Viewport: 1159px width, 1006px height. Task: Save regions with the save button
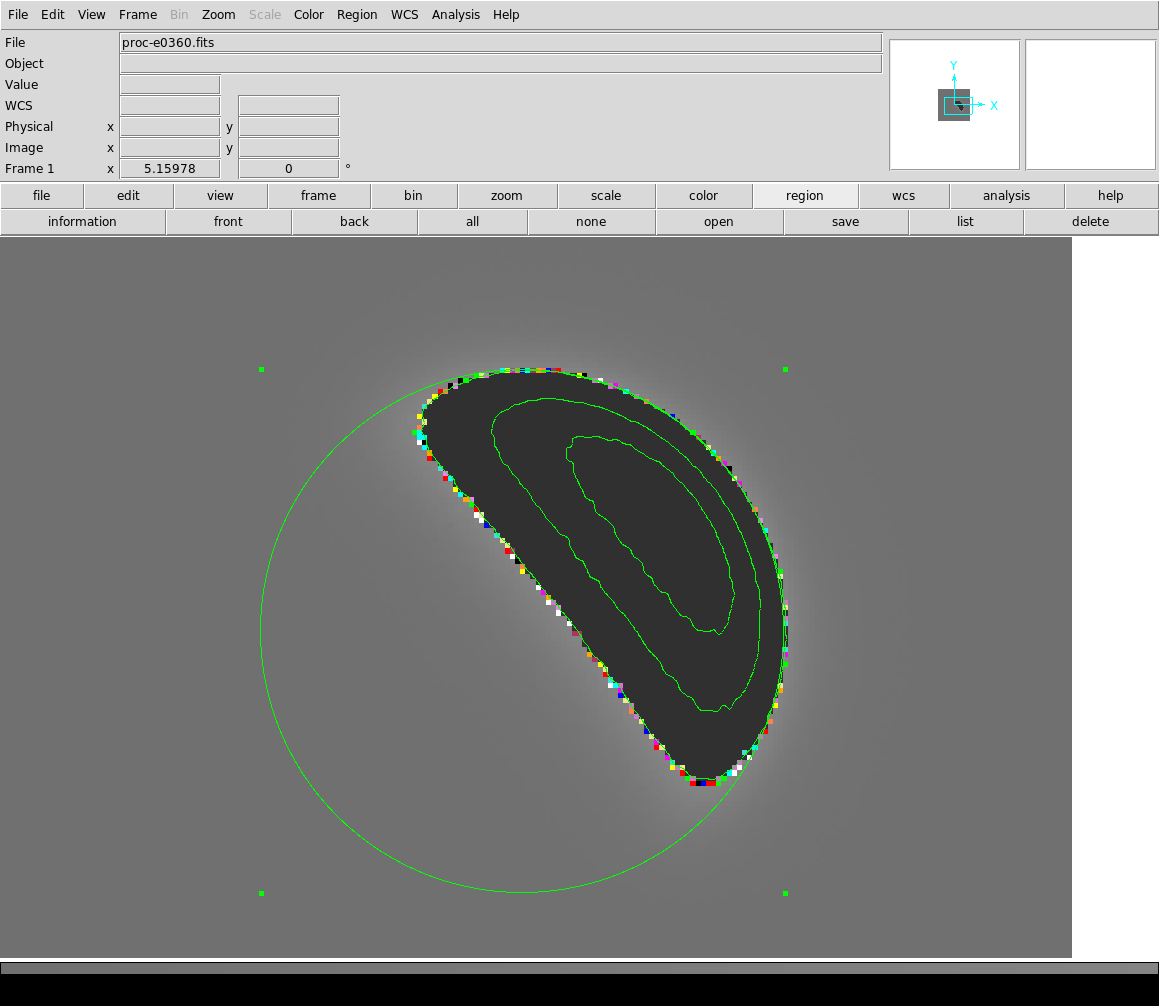845,222
